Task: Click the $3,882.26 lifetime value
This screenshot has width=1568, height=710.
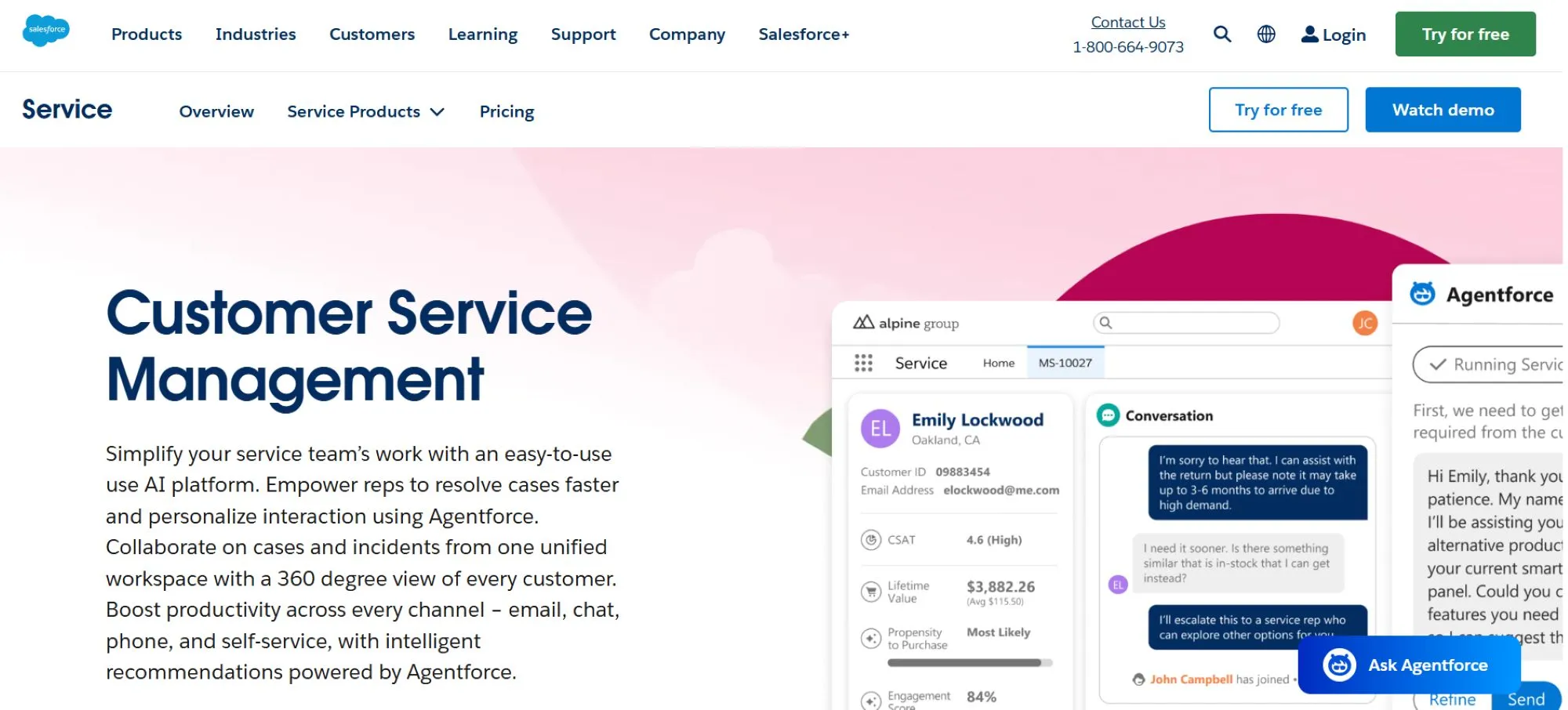Action: [x=1000, y=586]
